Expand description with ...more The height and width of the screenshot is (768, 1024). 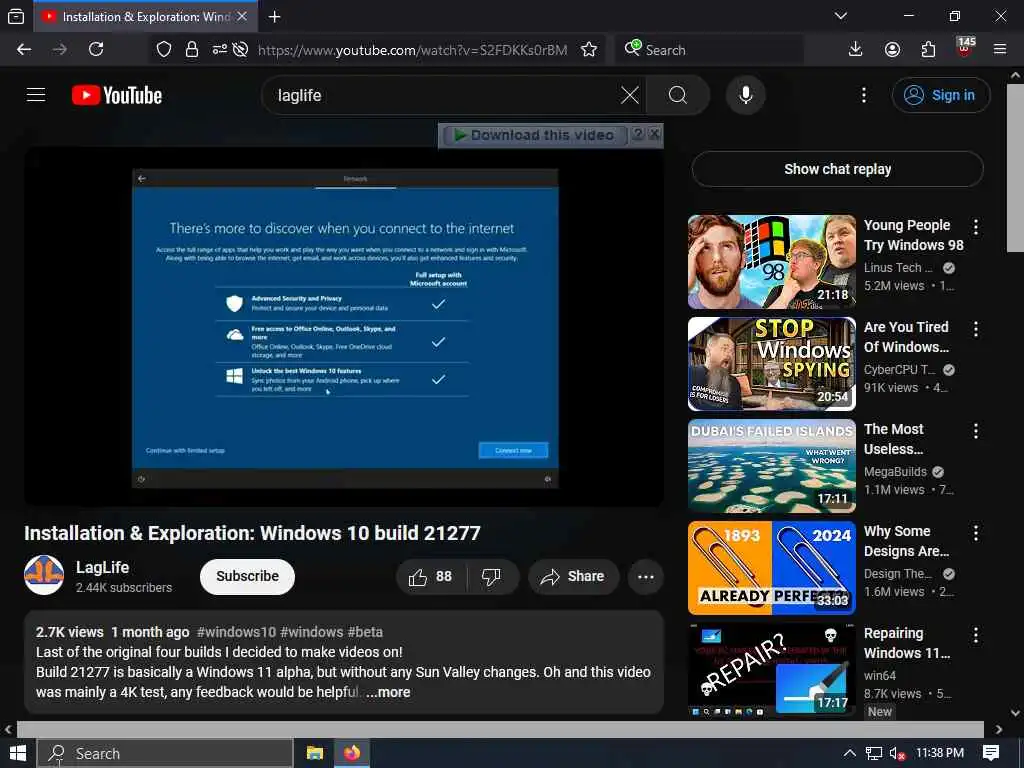[388, 692]
